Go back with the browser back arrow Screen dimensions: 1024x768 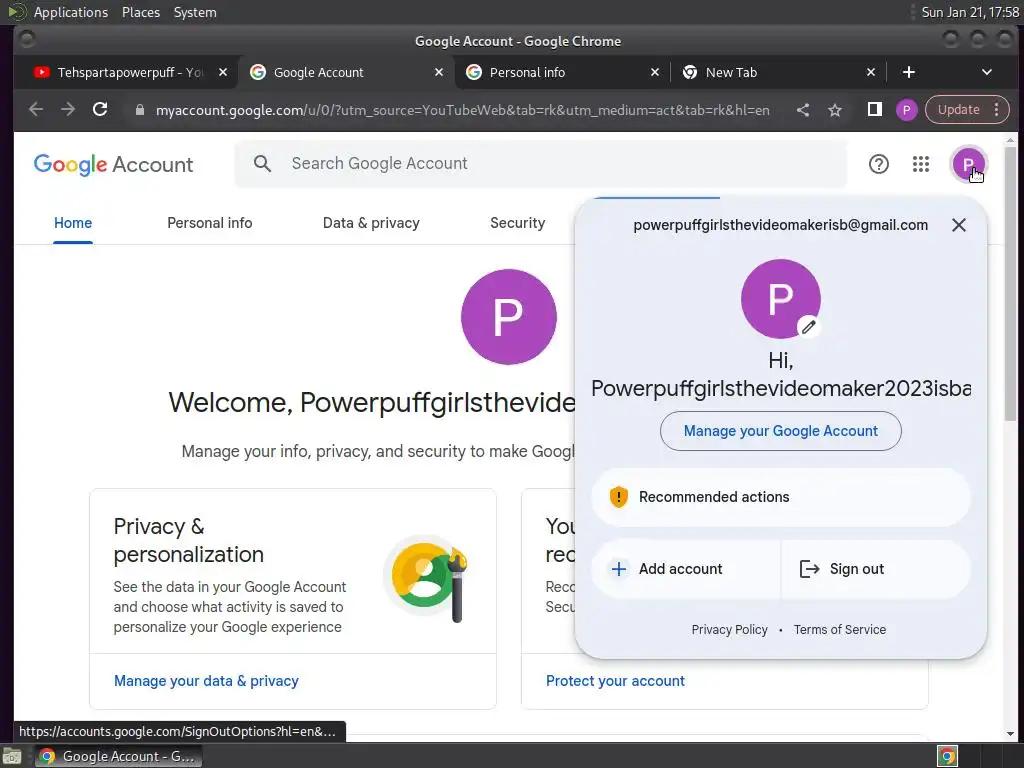[36, 110]
